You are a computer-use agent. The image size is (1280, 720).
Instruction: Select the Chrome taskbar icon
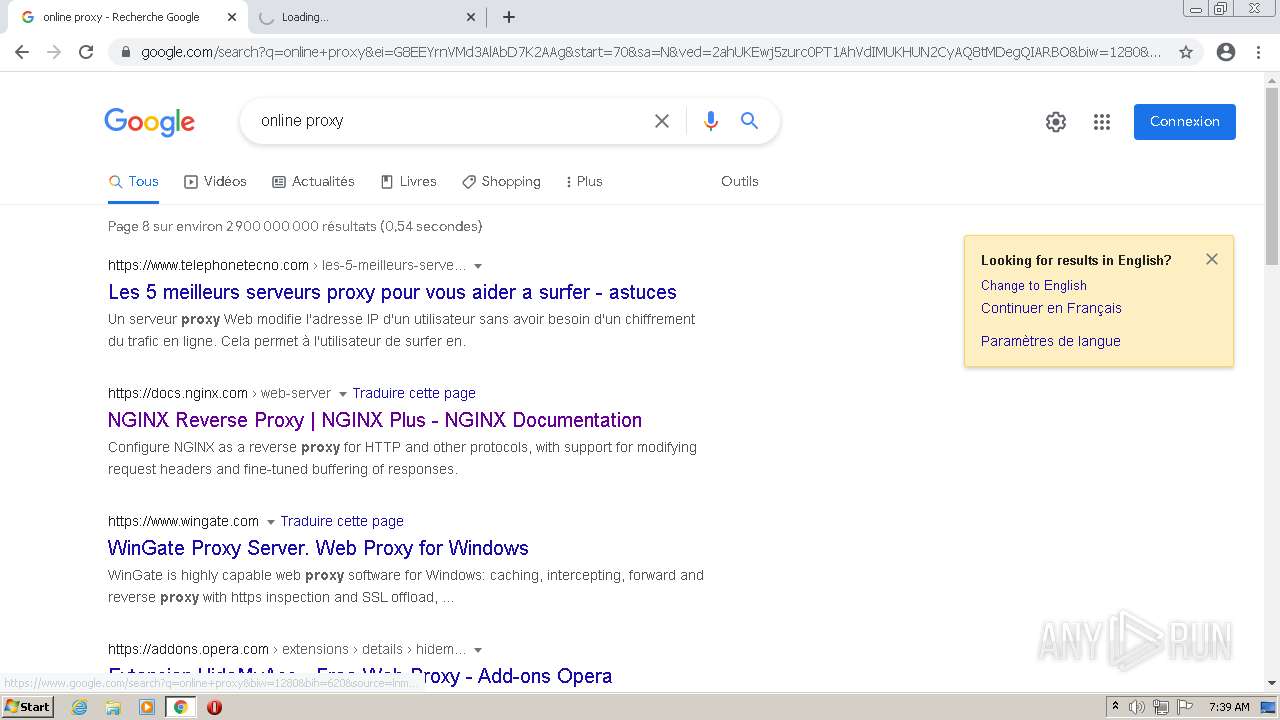[180, 707]
